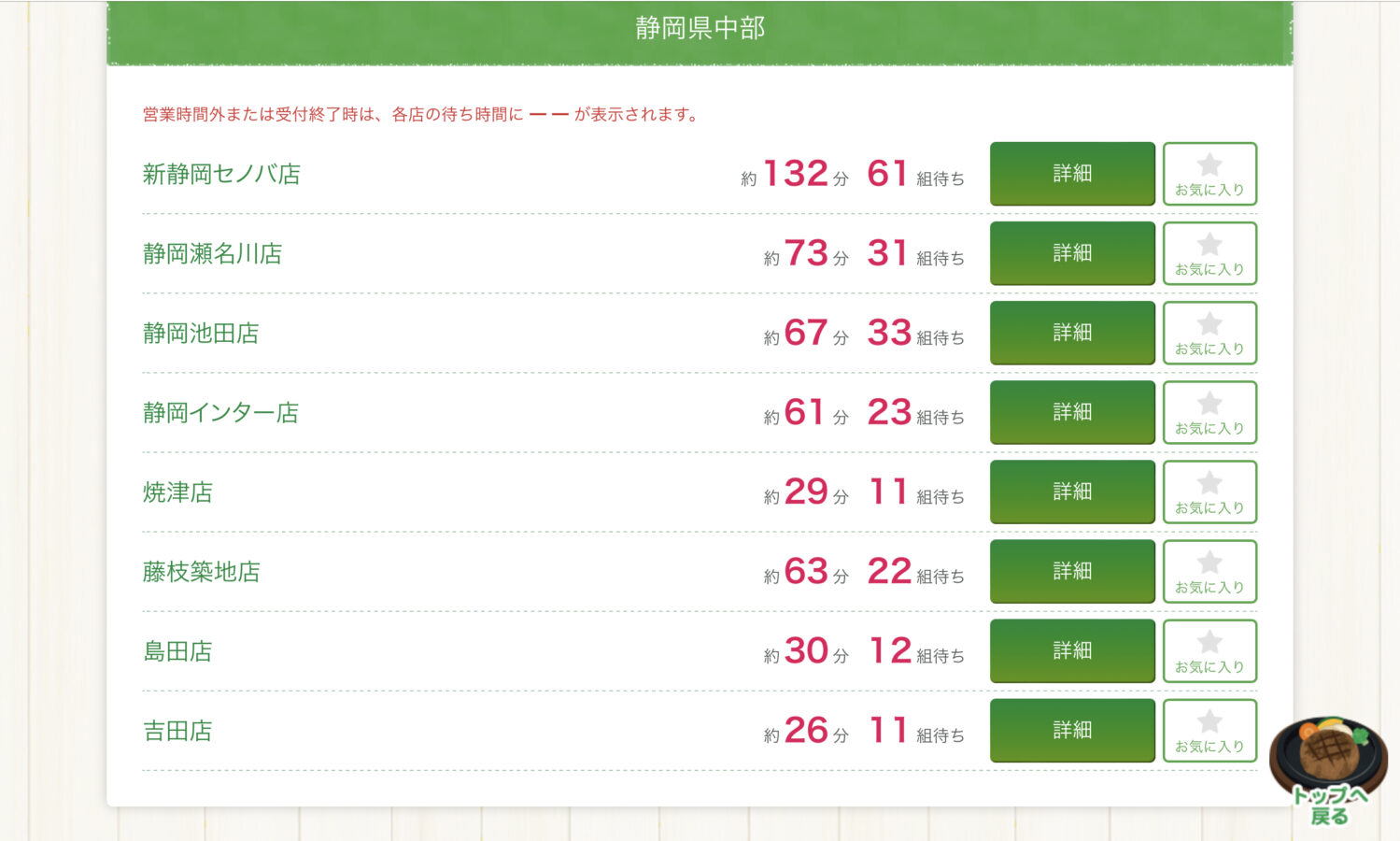
Task: Click the 新静岡セノバ店 store name
Action: point(221,174)
